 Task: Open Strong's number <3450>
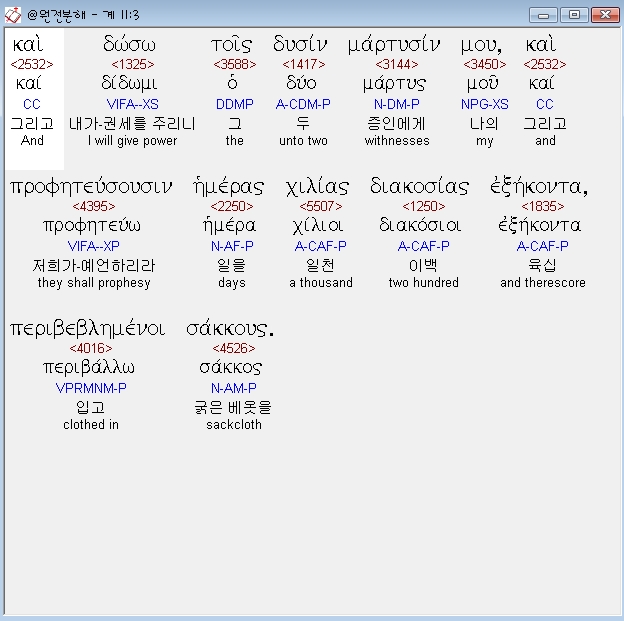[x=485, y=64]
